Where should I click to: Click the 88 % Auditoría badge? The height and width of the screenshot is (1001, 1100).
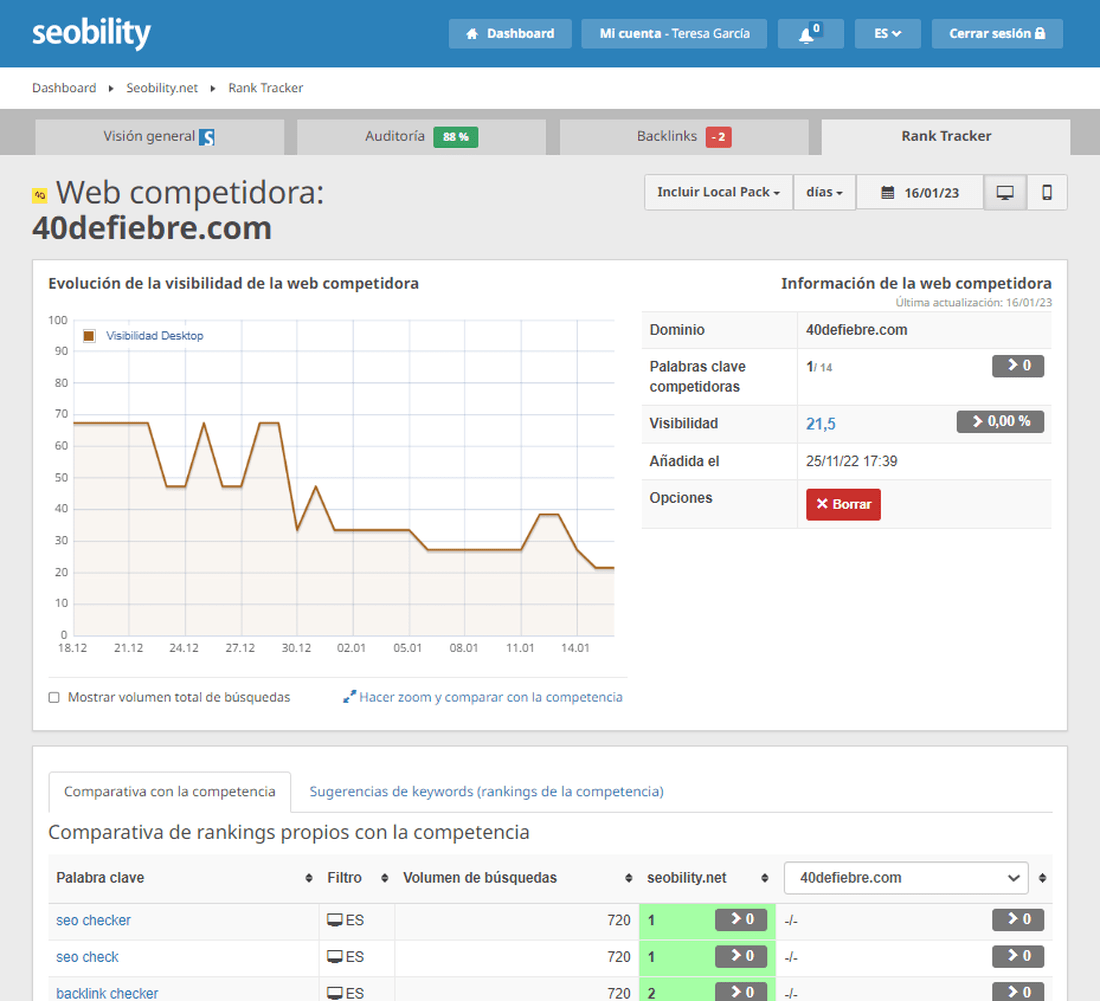[x=455, y=137]
